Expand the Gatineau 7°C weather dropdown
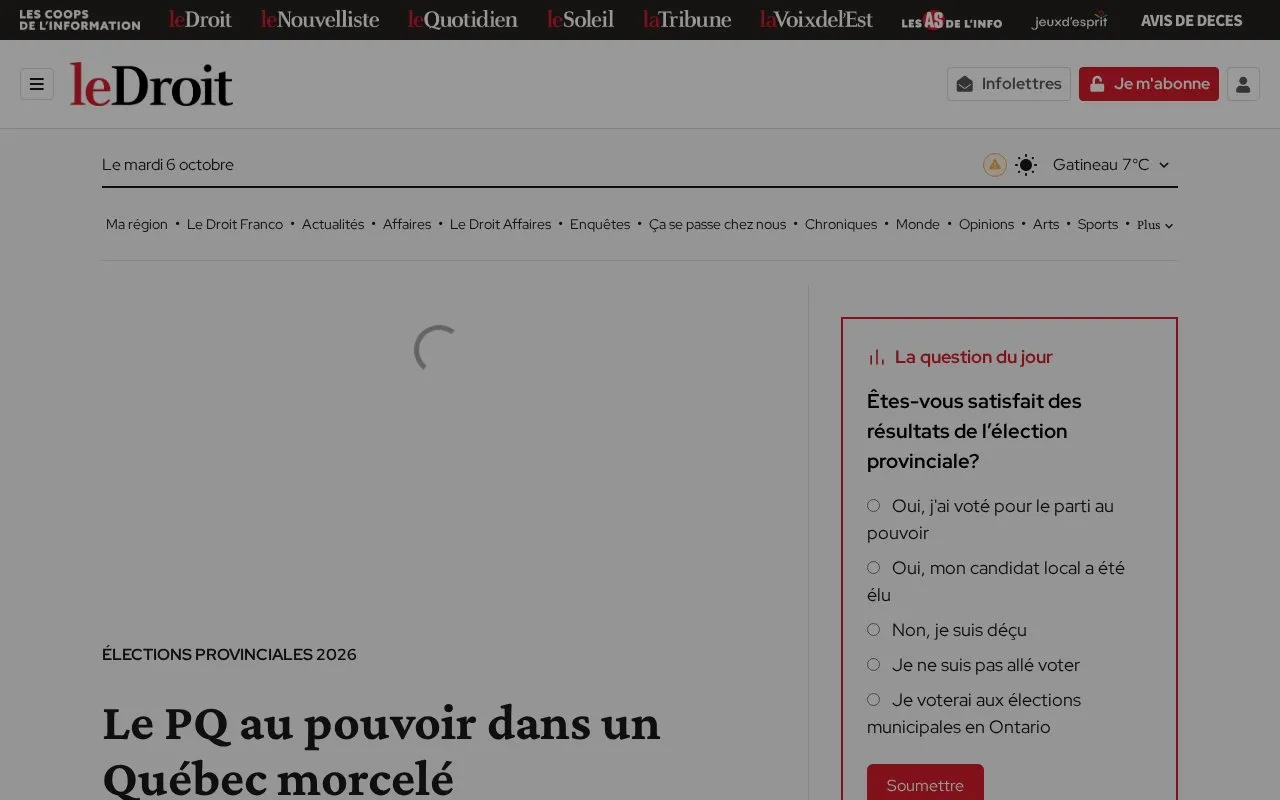Screen dimensions: 1280x800 [x=1111, y=165]
